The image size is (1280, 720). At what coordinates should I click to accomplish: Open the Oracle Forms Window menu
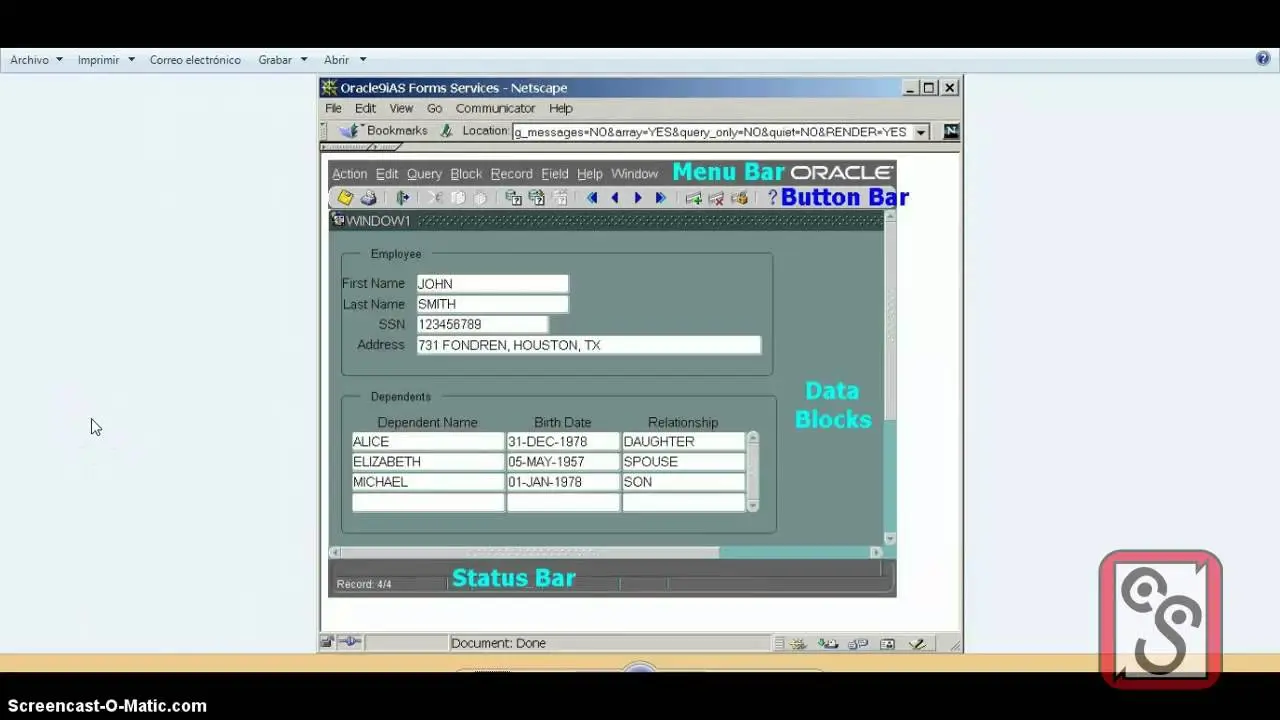coord(634,174)
